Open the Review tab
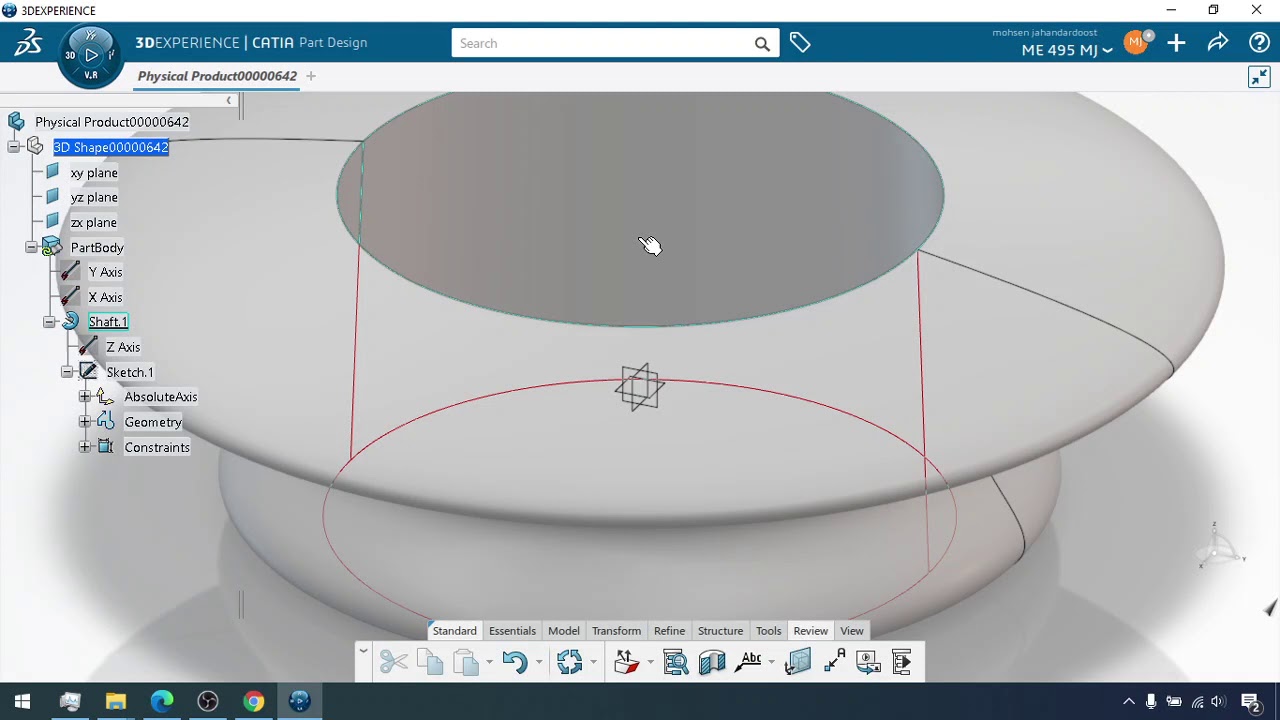This screenshot has height=720, width=1280. pos(811,631)
